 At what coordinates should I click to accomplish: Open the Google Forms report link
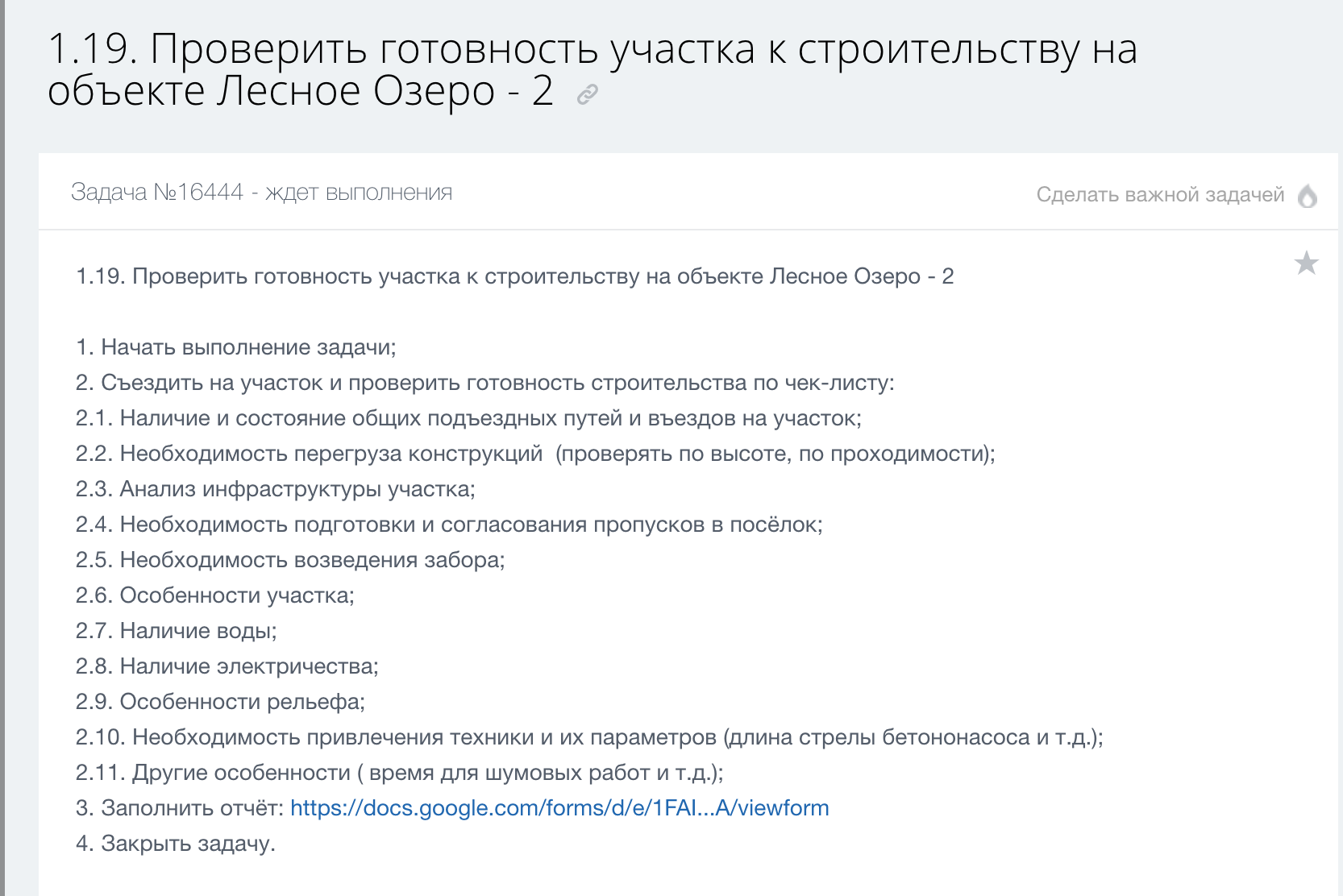559,808
